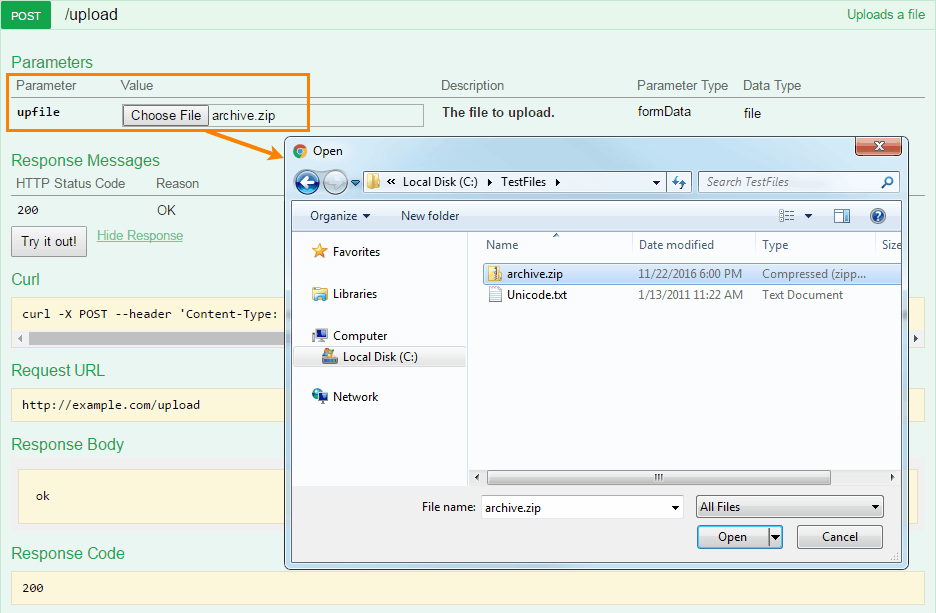Expand the view options dropdown arrow
Screen dimensions: 936x613
807,215
